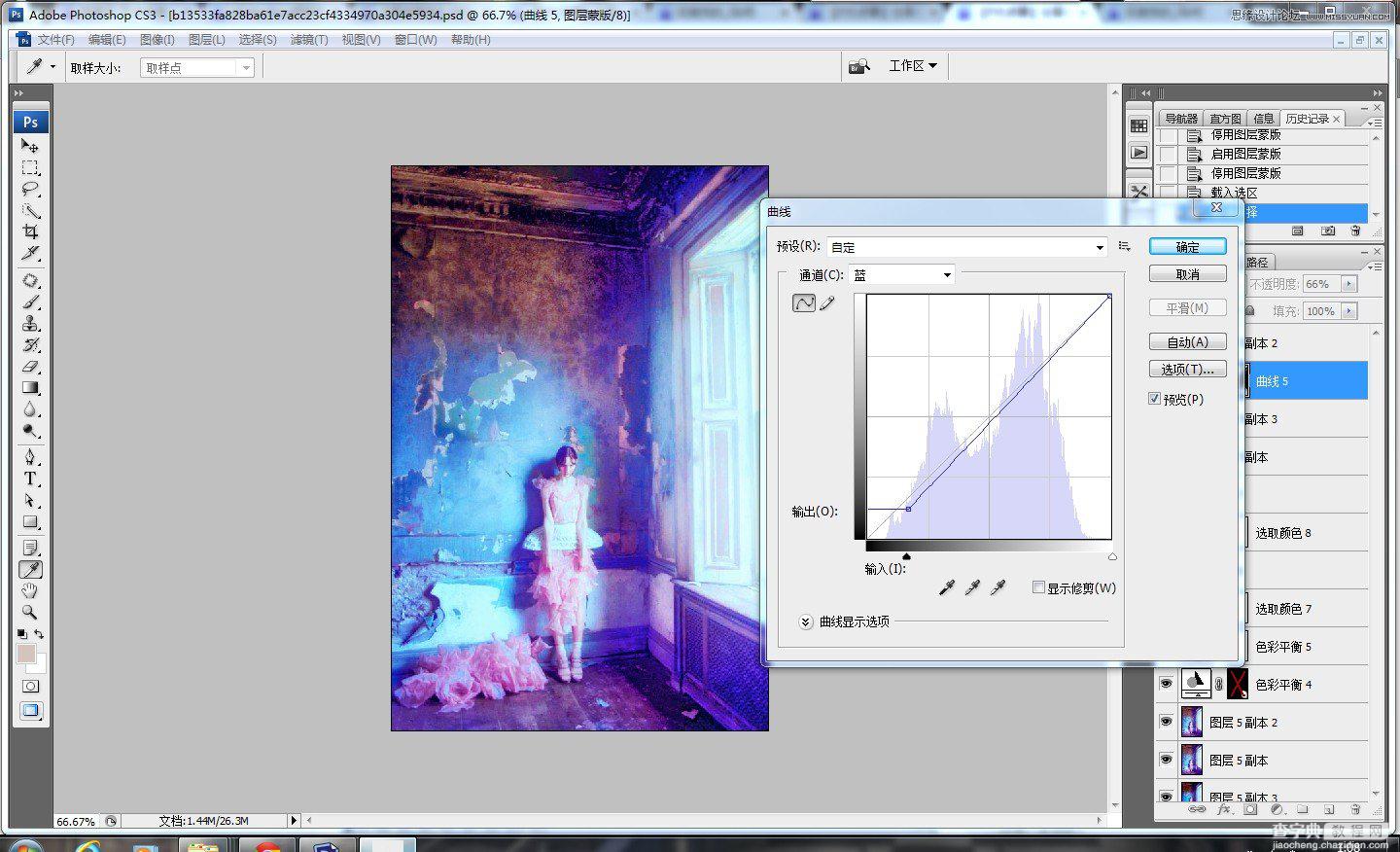Change the screen mode button
Screen dimensions: 1400x852
pyautogui.click(x=30, y=711)
